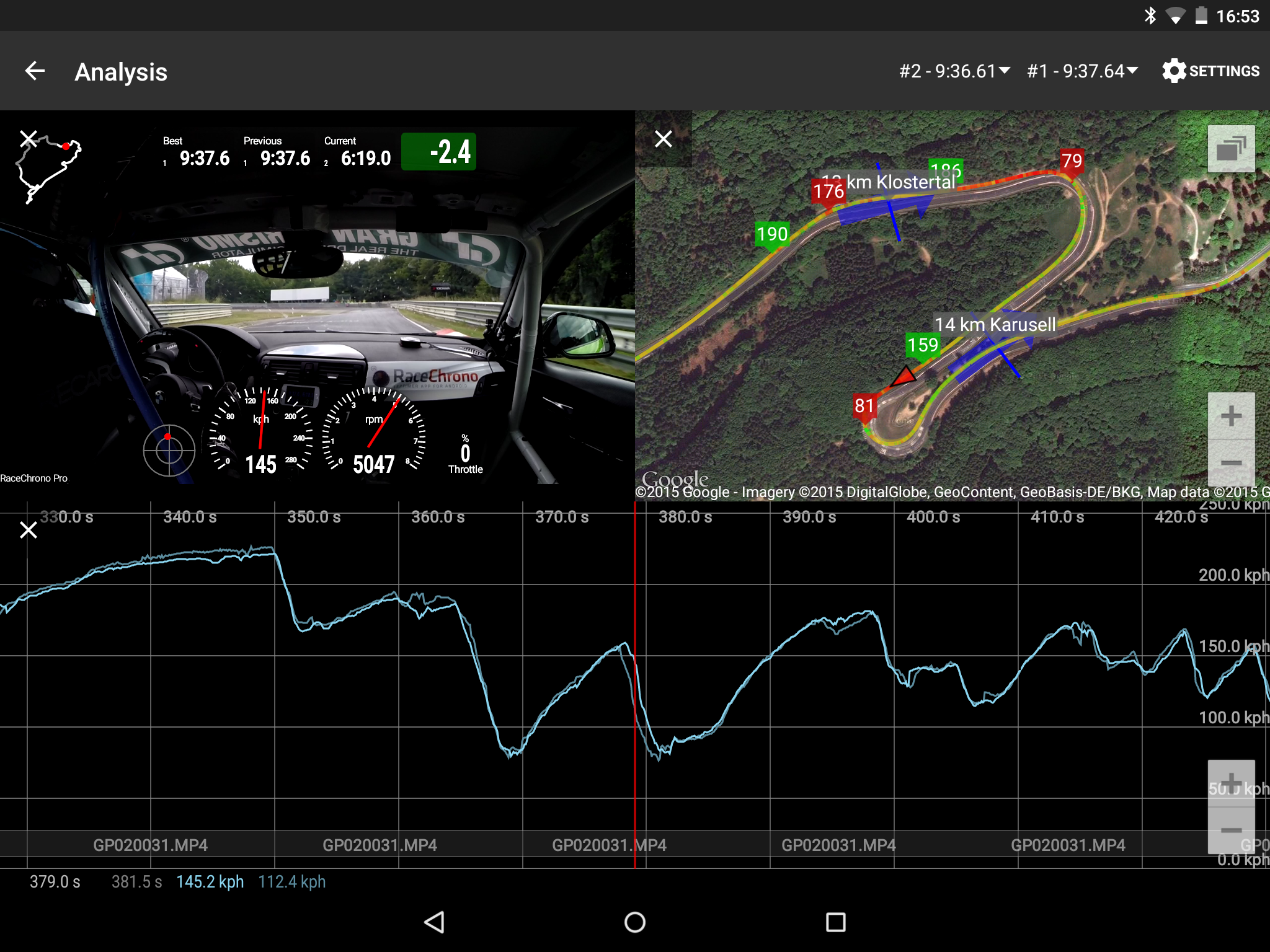Viewport: 1270px width, 952px height.
Task: Tap the Android home navigation button
Action: coord(634,922)
